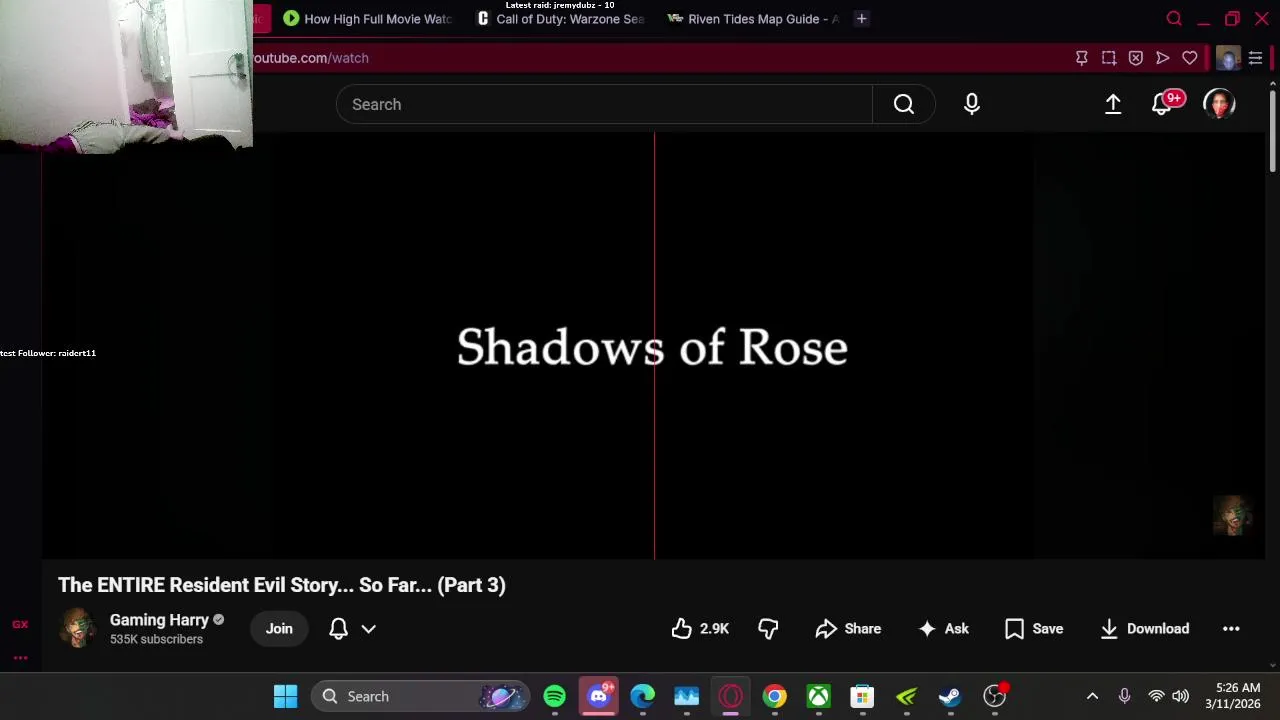The height and width of the screenshot is (720, 1280).
Task: Open NVIDIA app from the taskbar
Action: pos(906,696)
